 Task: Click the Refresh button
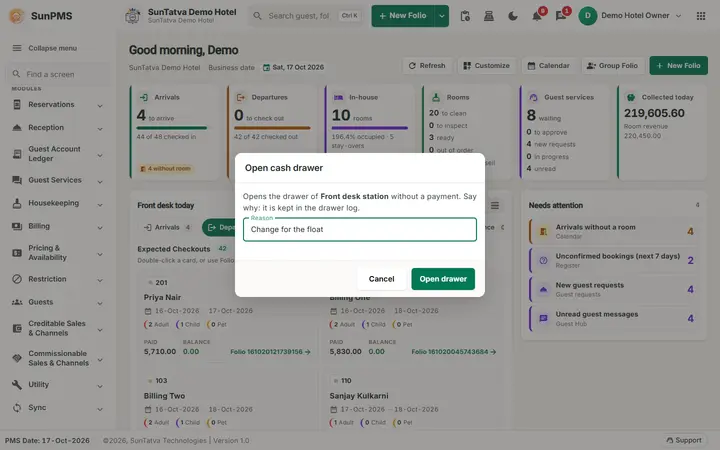coord(427,66)
